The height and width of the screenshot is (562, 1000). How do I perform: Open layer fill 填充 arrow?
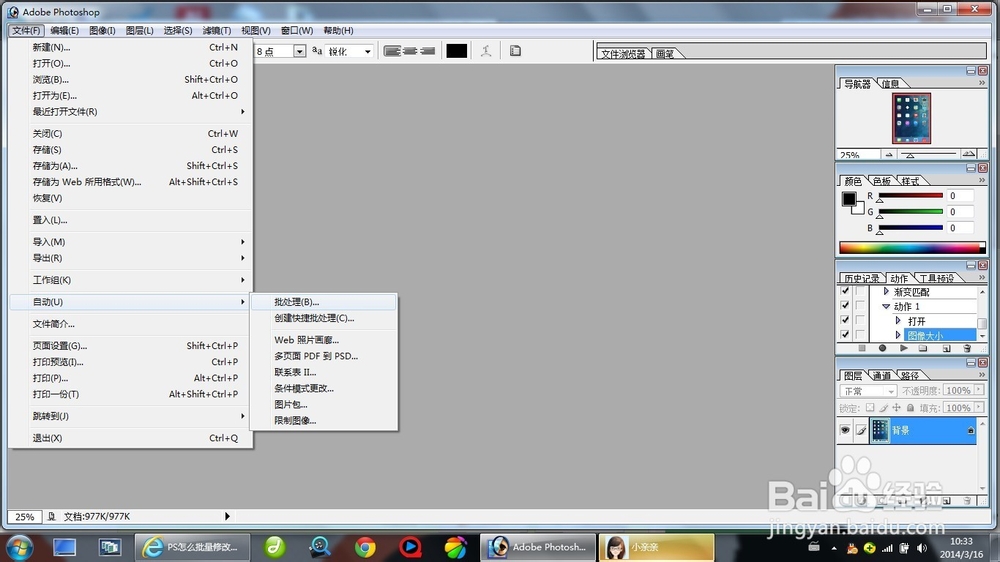click(x=979, y=407)
